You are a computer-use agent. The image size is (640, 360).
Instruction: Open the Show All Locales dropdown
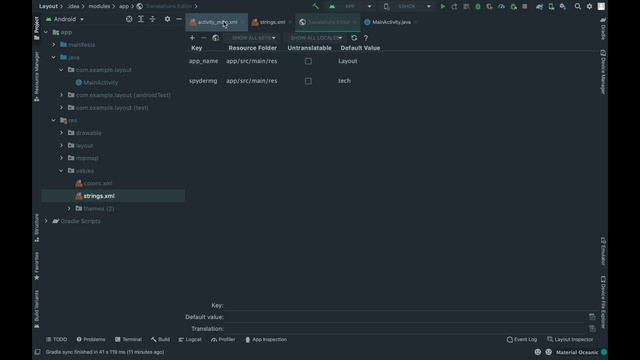pos(316,38)
